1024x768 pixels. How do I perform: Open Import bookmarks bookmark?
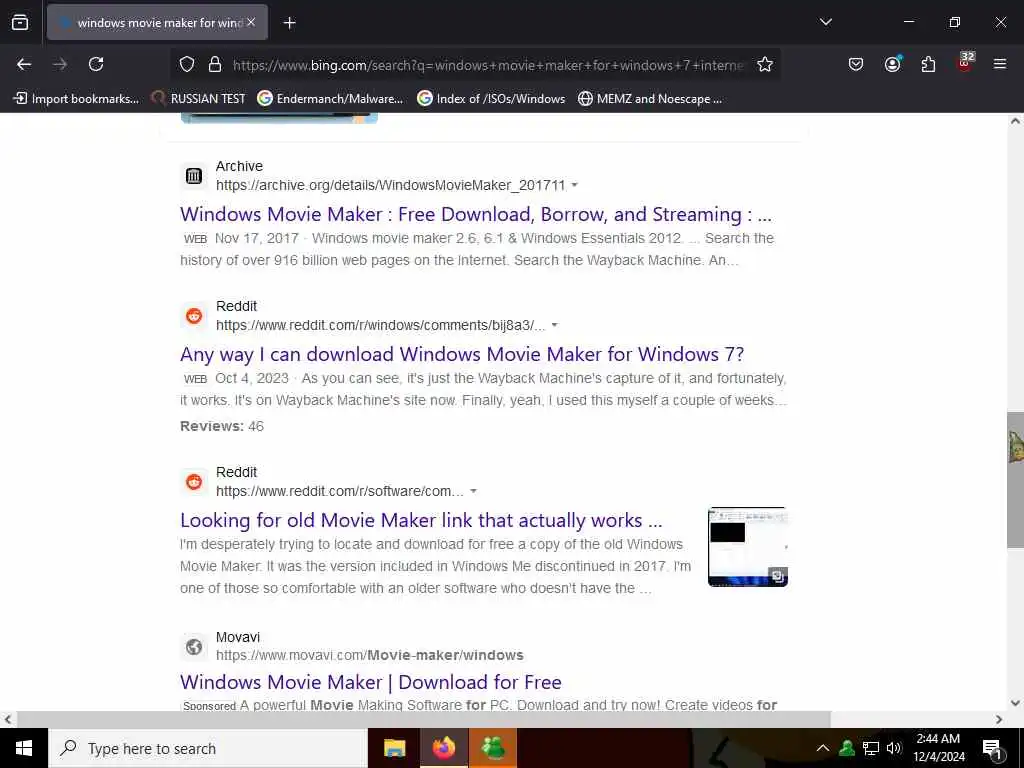[x=77, y=99]
